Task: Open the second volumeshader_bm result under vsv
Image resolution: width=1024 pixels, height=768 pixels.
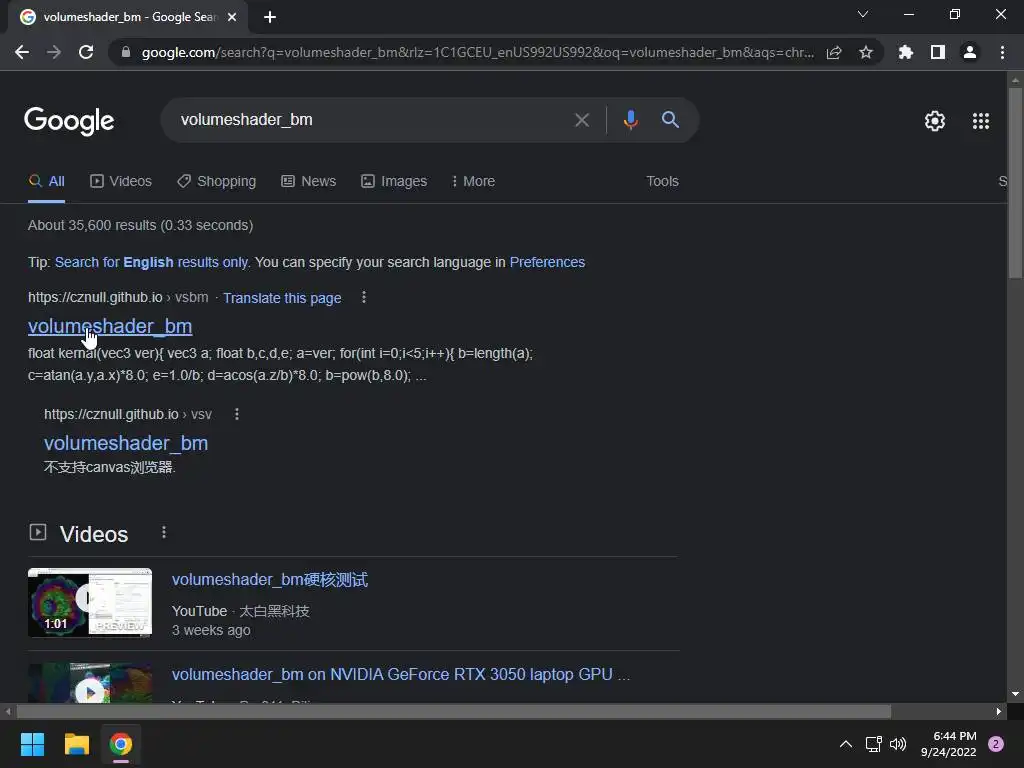Action: click(x=126, y=443)
